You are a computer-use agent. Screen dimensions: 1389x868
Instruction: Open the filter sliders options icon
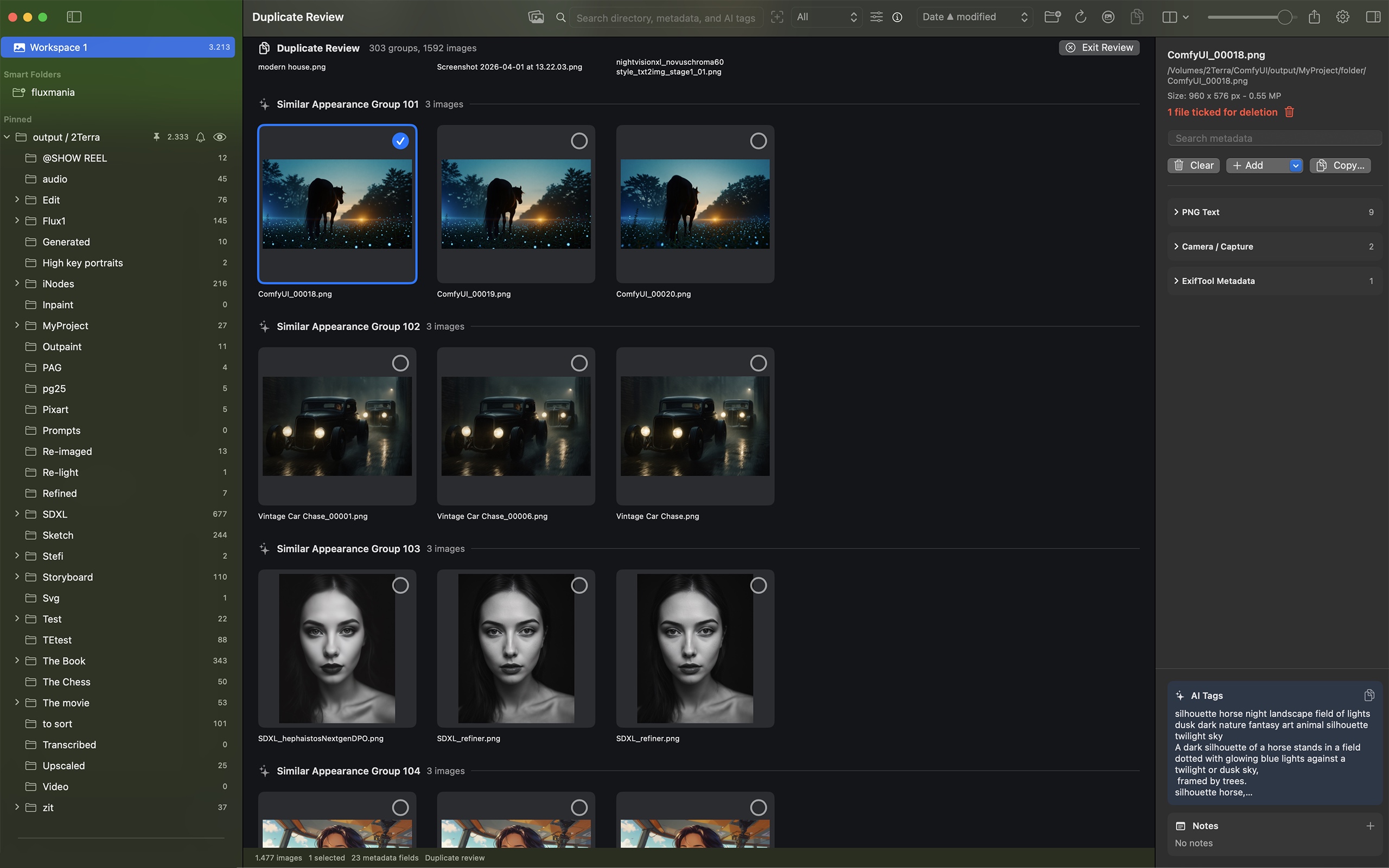[x=876, y=17]
